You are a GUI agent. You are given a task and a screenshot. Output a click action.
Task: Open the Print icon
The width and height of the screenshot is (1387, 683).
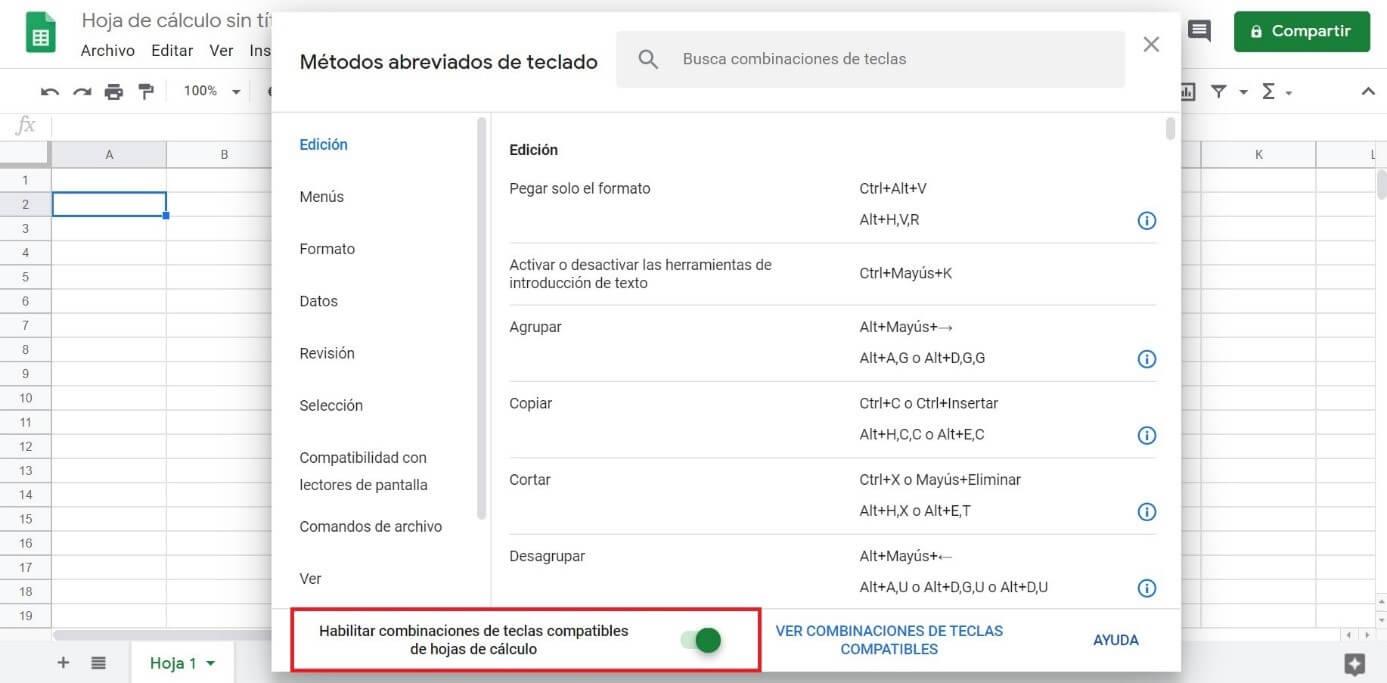114,90
